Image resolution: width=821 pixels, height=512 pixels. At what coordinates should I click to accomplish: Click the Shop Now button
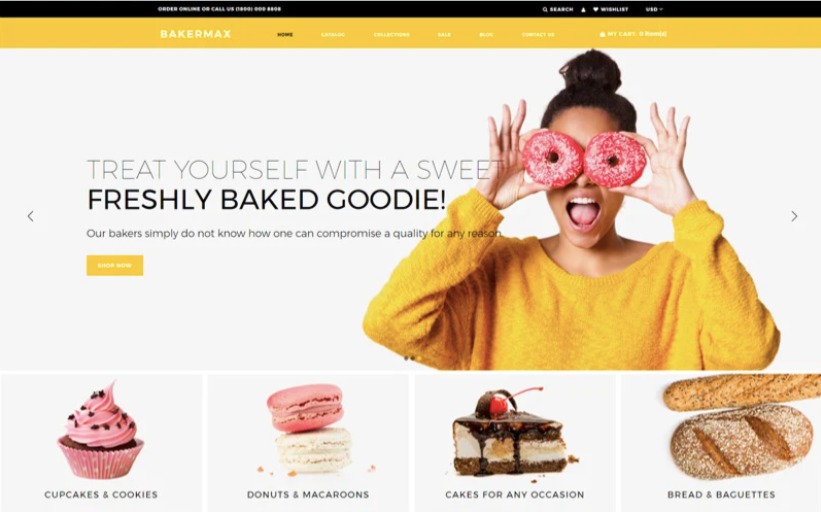pos(115,265)
